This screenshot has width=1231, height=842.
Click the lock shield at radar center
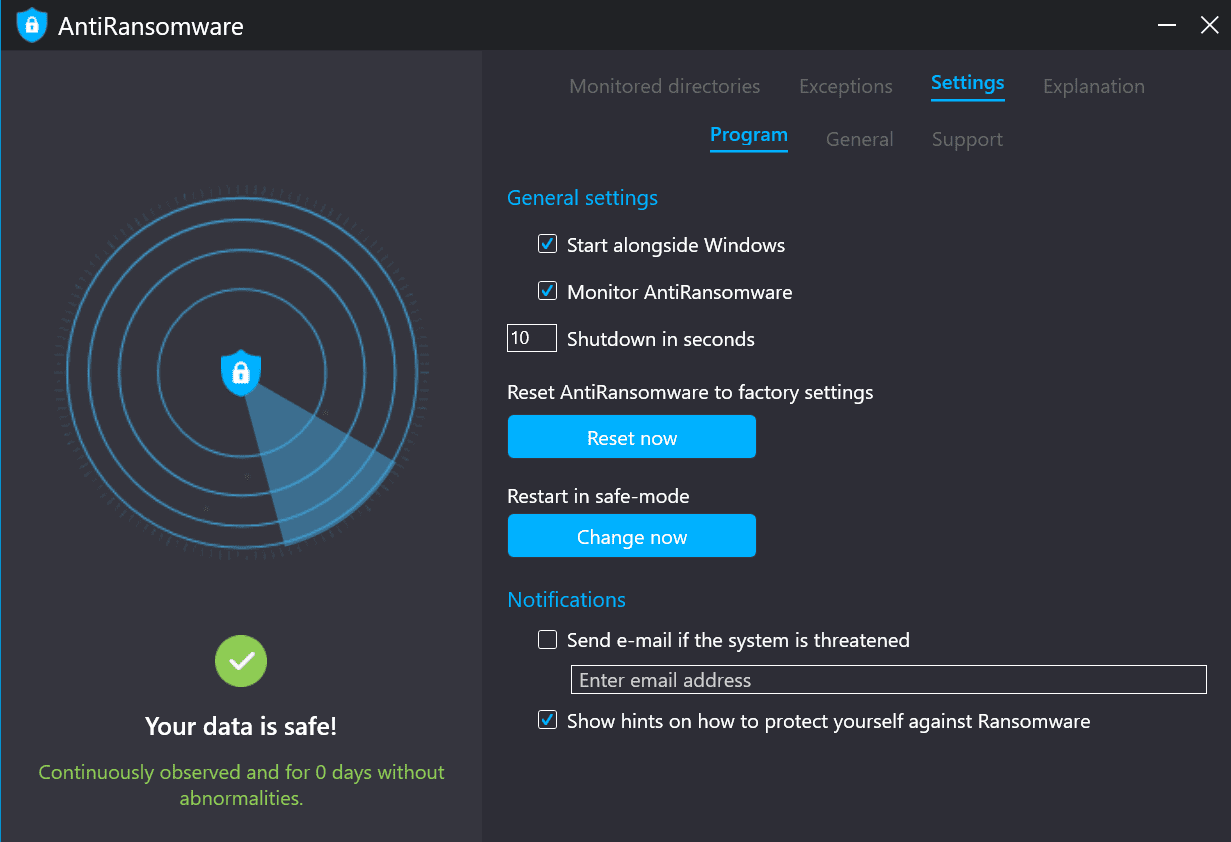pos(240,372)
